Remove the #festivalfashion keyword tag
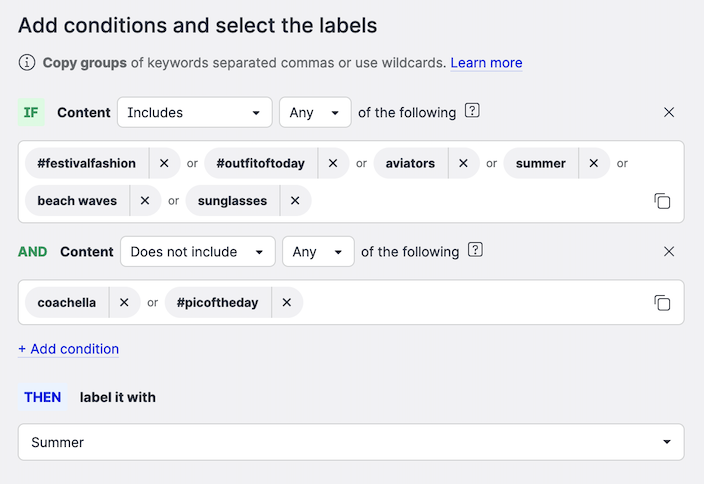Image resolution: width=704 pixels, height=484 pixels. click(164, 163)
